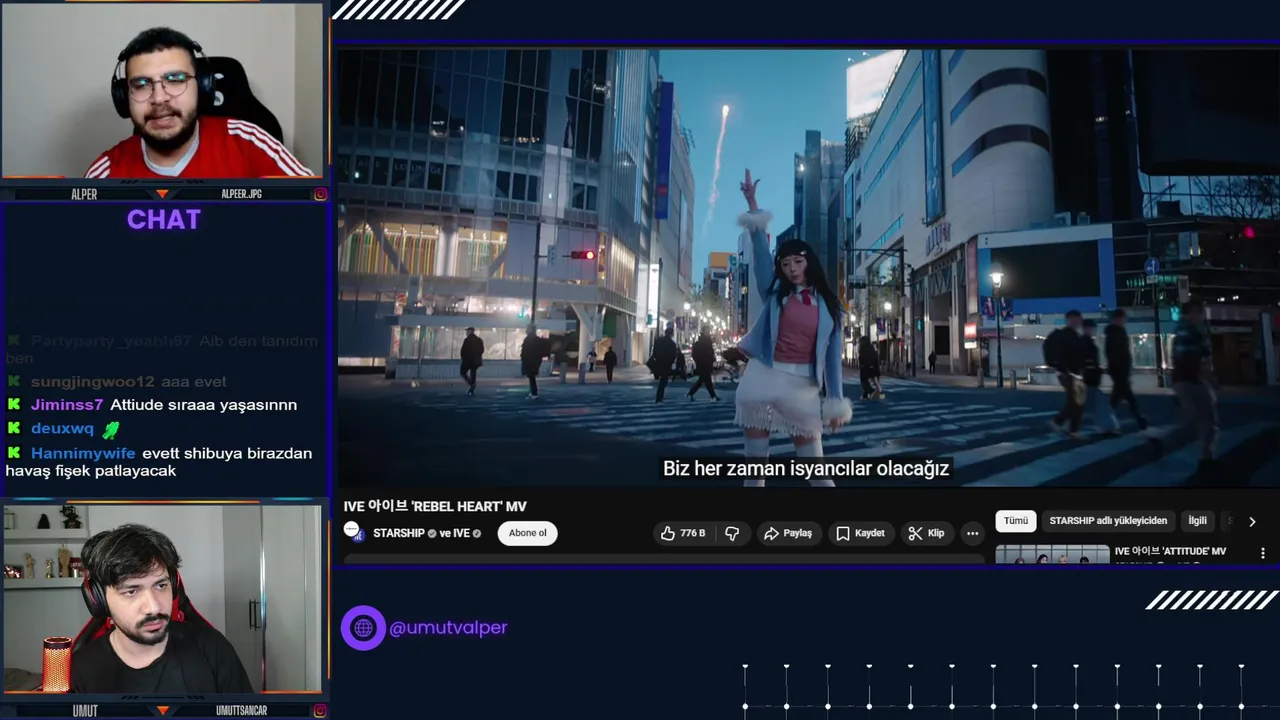Image resolution: width=1280 pixels, height=720 pixels.
Task: Click Umut's bottom webcam feed
Action: click(x=162, y=598)
